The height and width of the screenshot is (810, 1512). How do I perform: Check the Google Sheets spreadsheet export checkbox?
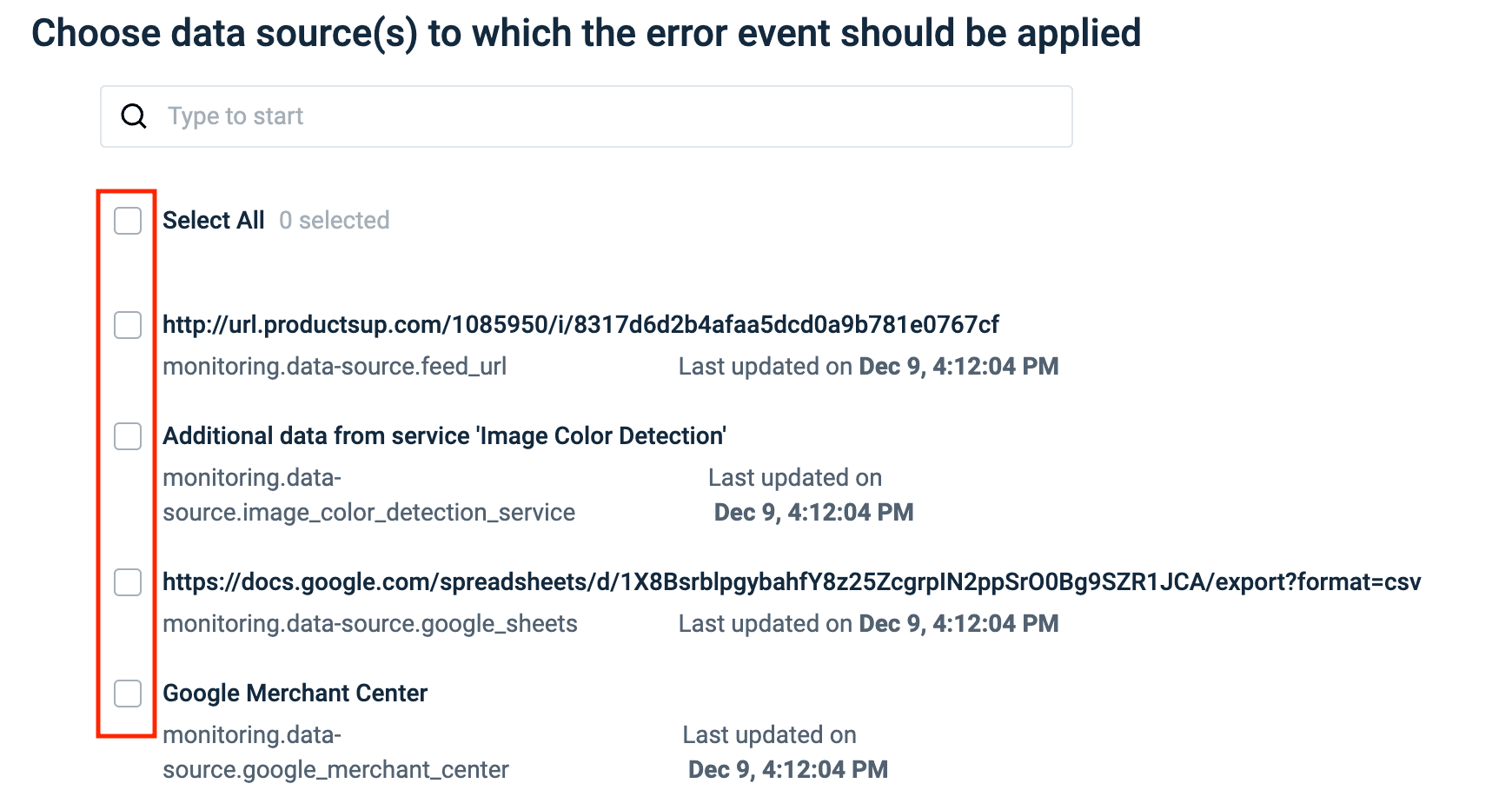[x=127, y=583]
